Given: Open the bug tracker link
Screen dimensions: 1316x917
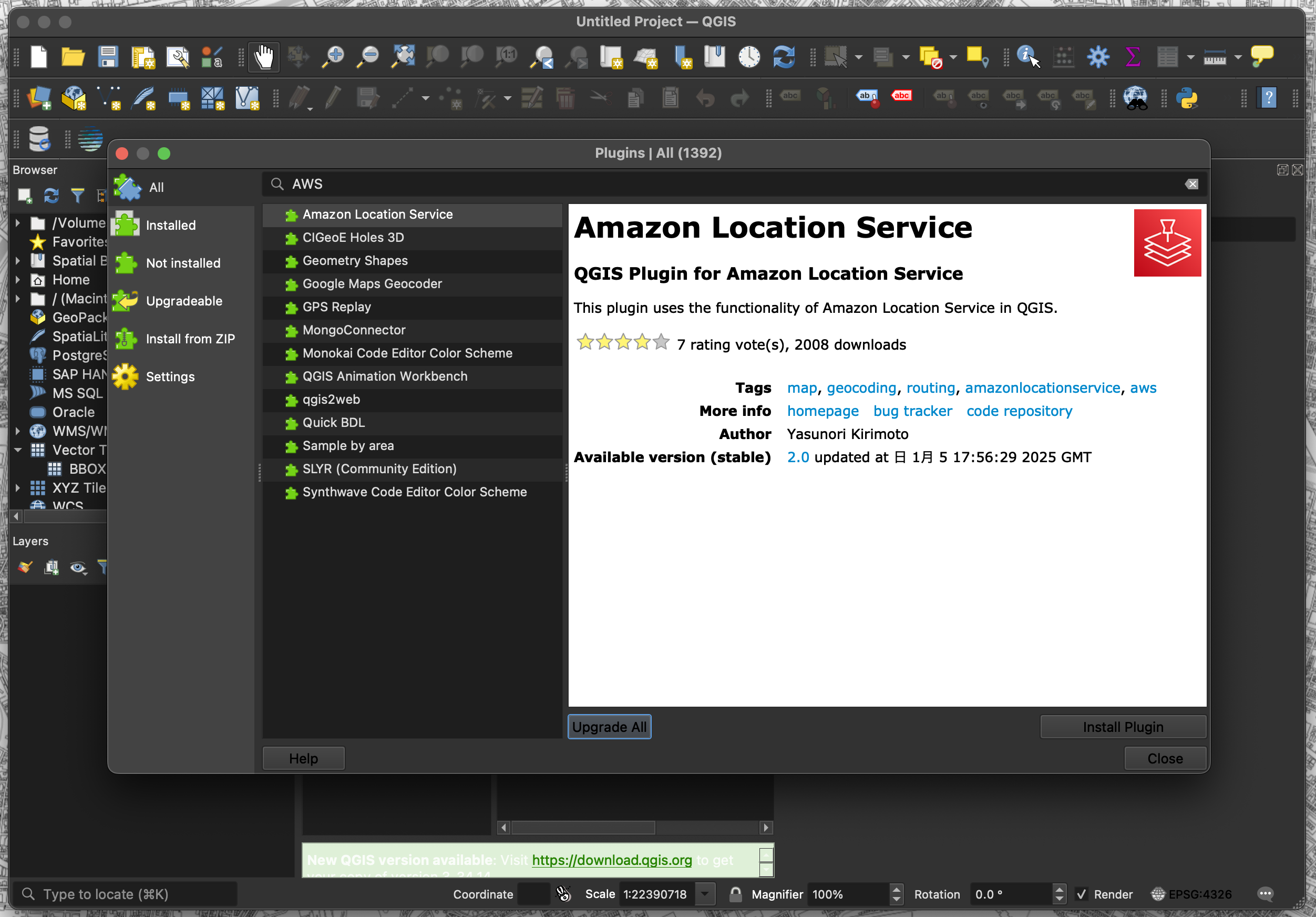Looking at the screenshot, I should (912, 411).
